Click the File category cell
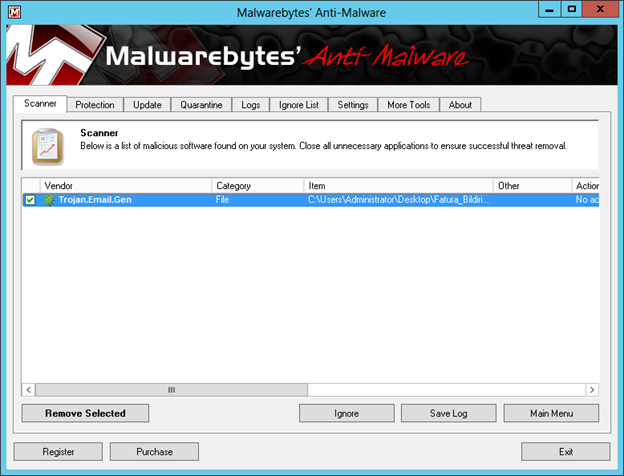624x476 pixels. (222, 200)
